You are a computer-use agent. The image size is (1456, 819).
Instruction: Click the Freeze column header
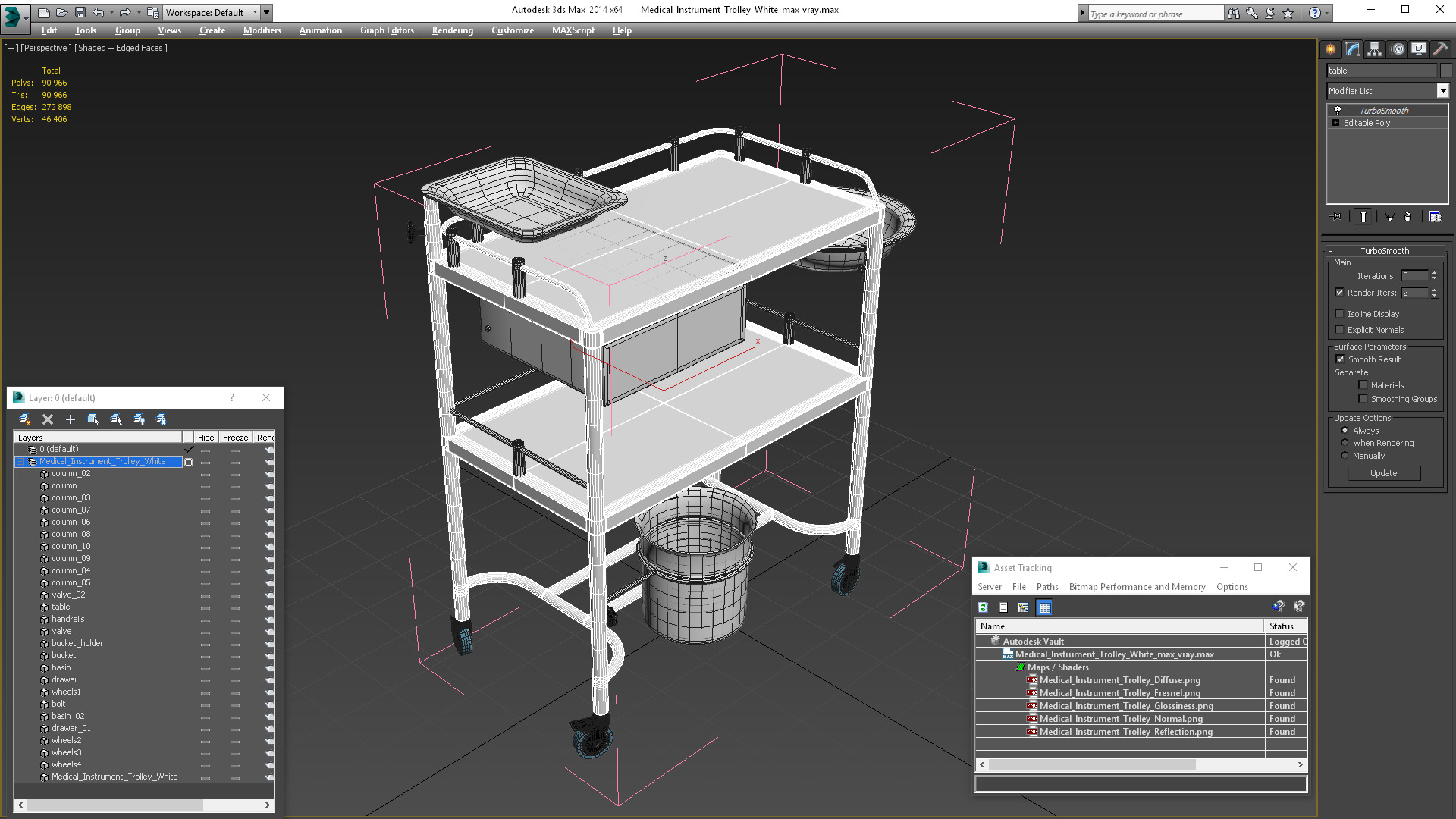[x=235, y=438]
